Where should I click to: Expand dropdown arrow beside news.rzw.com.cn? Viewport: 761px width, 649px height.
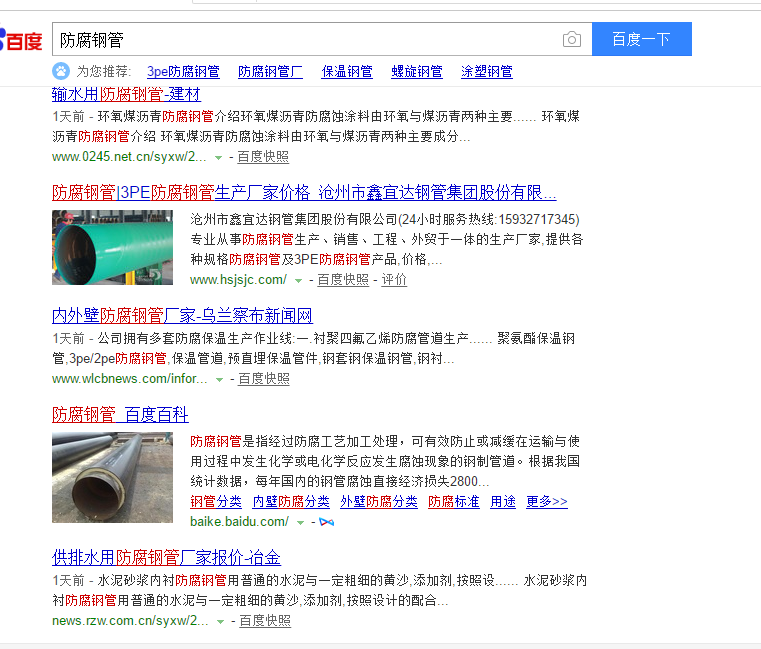tap(220, 622)
